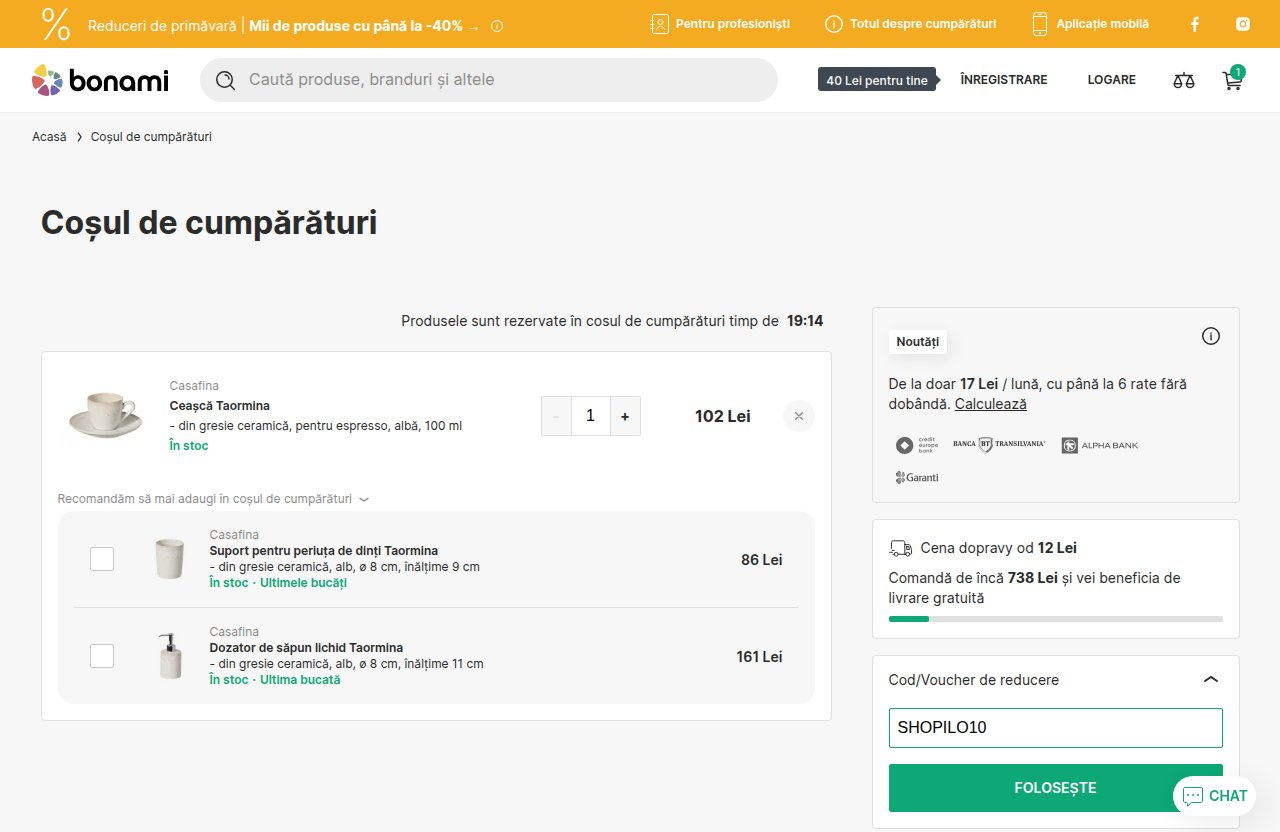Click the quantity field showing 1
The width and height of the screenshot is (1280, 832).
590,416
